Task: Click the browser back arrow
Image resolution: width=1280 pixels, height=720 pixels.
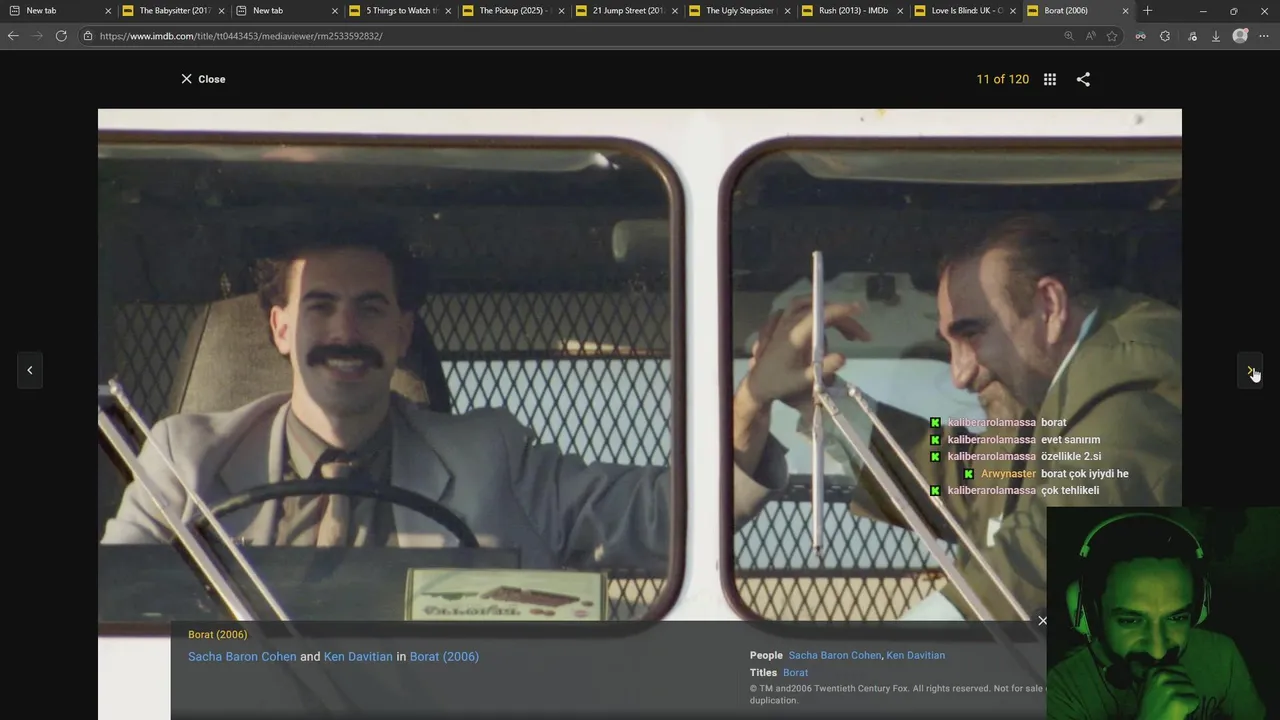Action: pos(13,35)
